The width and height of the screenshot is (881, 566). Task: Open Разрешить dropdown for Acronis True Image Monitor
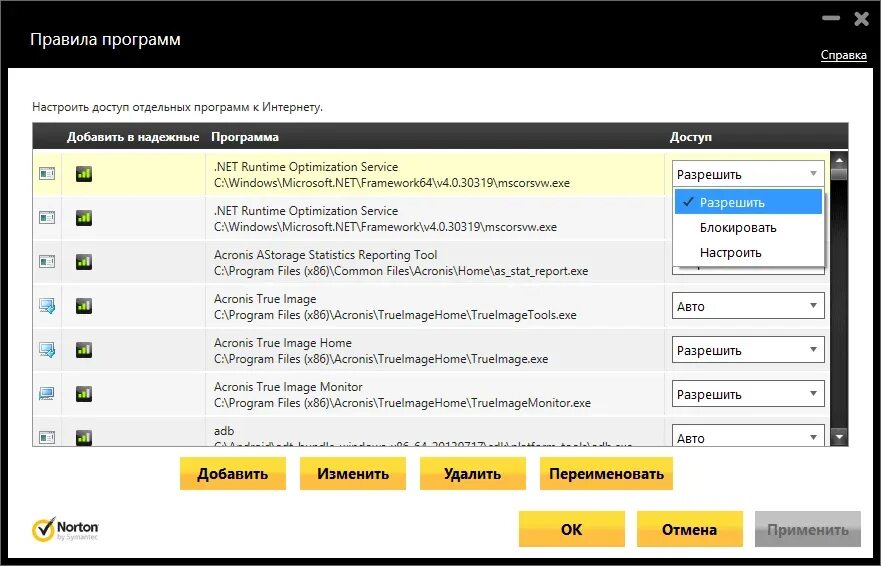[748, 393]
